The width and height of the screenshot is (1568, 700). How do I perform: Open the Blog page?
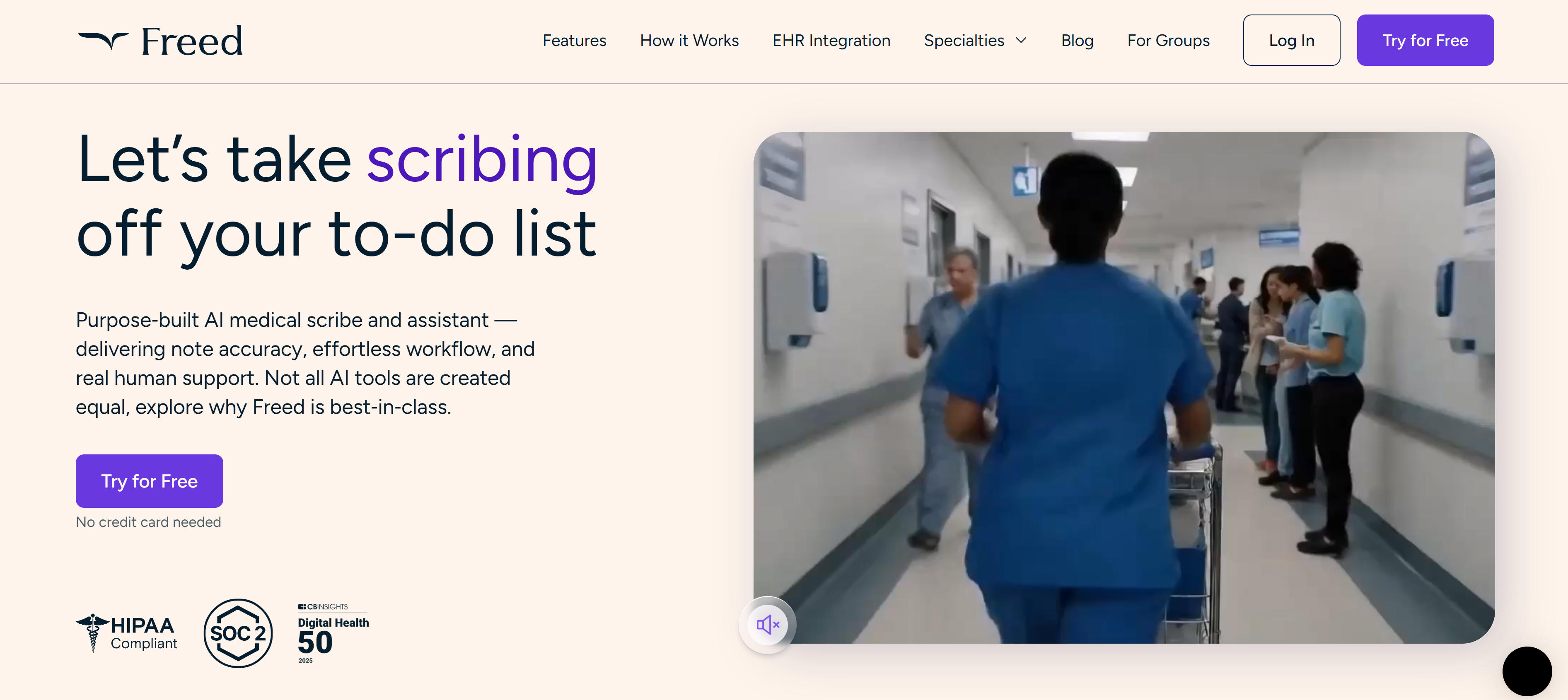[1077, 40]
